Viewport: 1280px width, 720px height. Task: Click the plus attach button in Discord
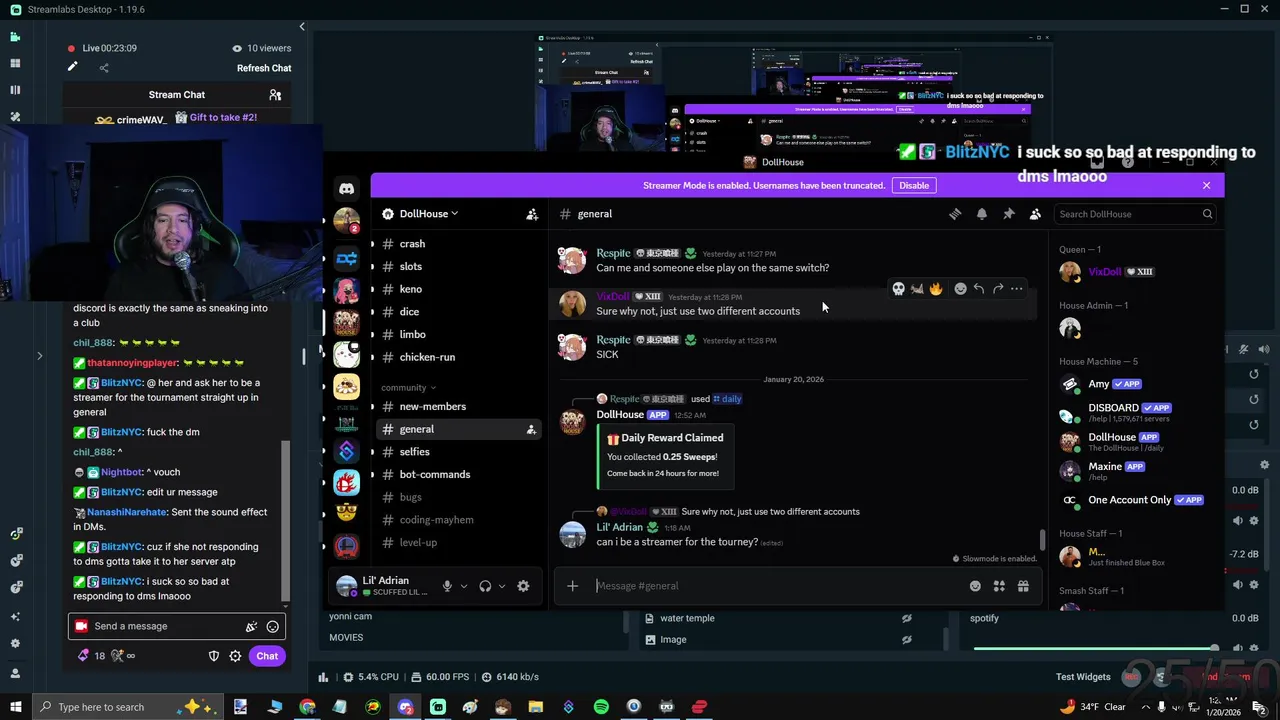[572, 586]
